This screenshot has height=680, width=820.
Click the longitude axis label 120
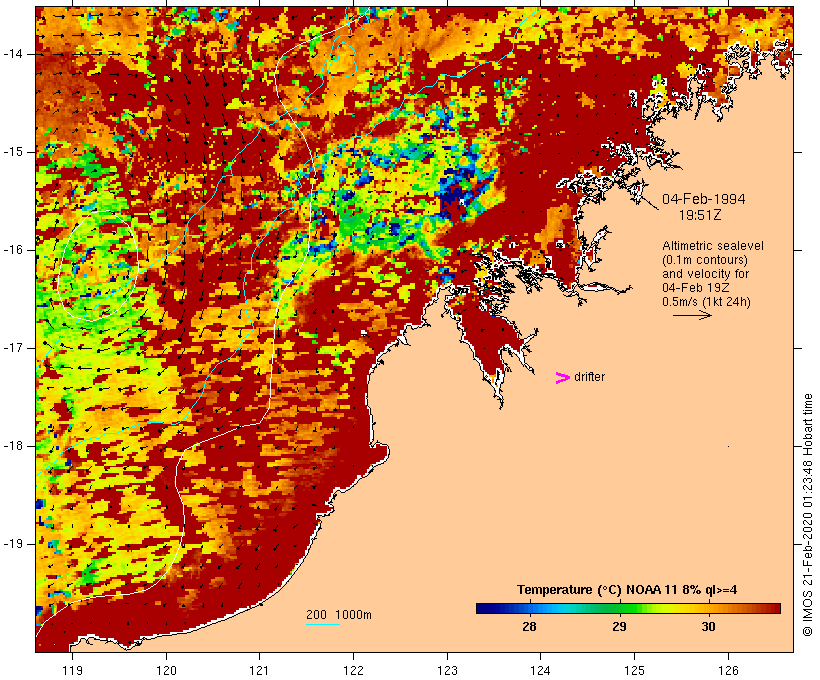(166, 671)
